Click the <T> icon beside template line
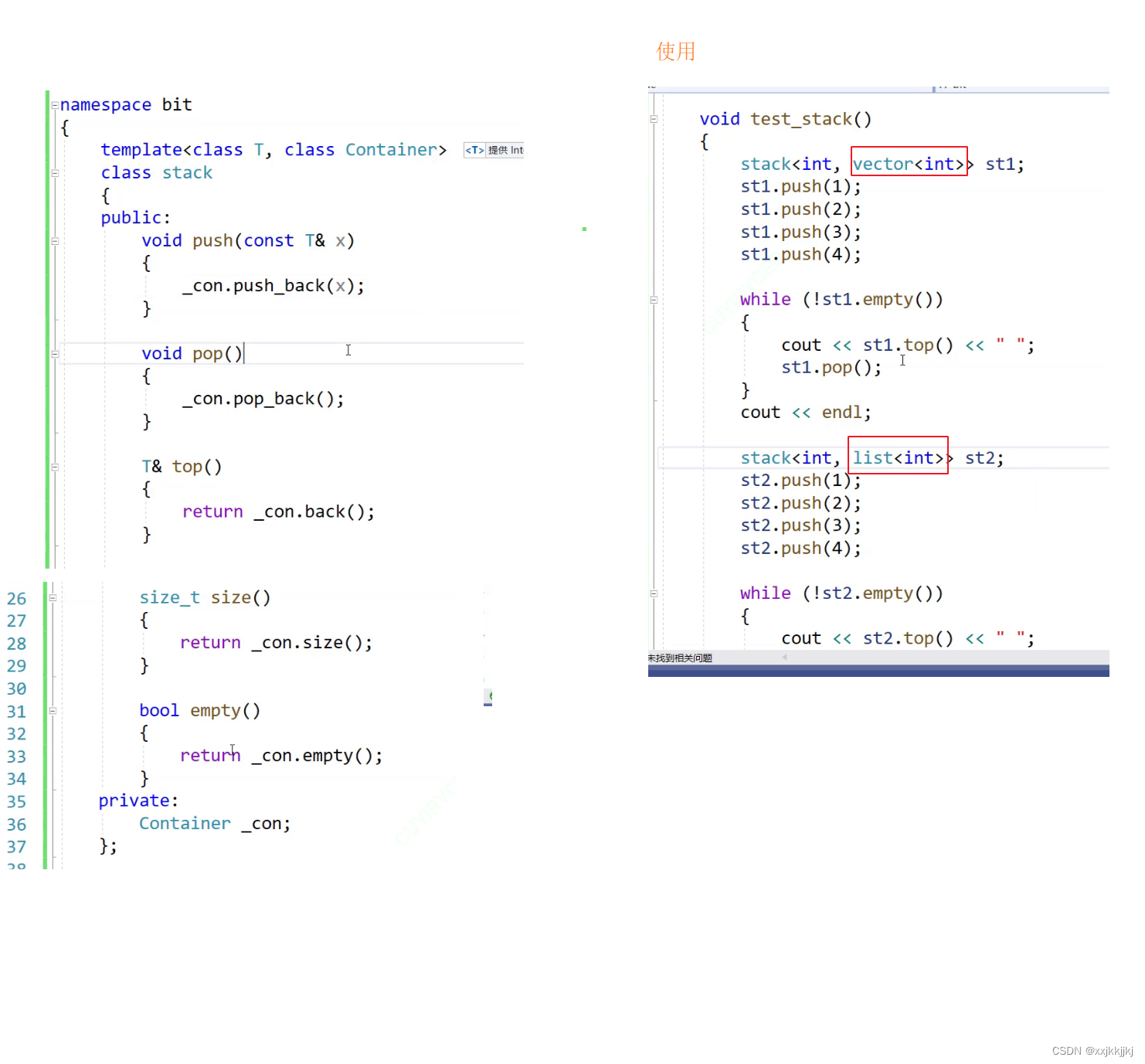The height and width of the screenshot is (1064, 1145). 474,150
